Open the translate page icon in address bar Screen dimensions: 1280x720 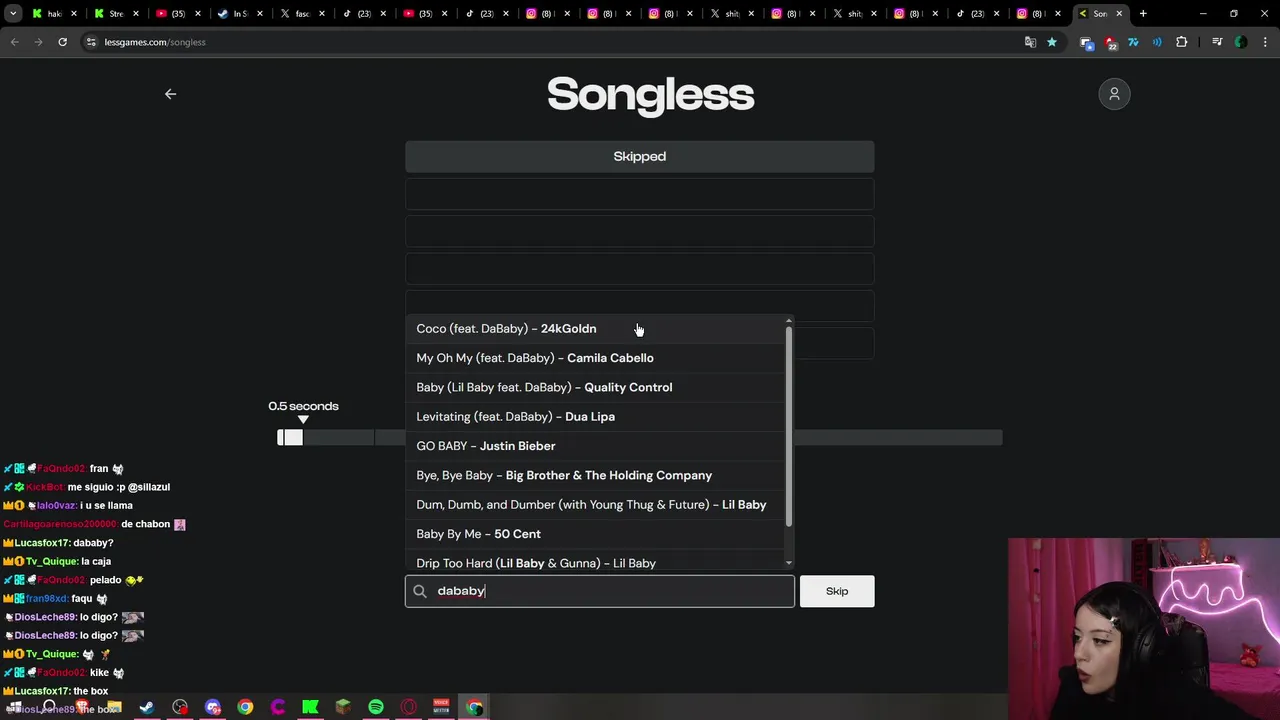[x=1030, y=42]
